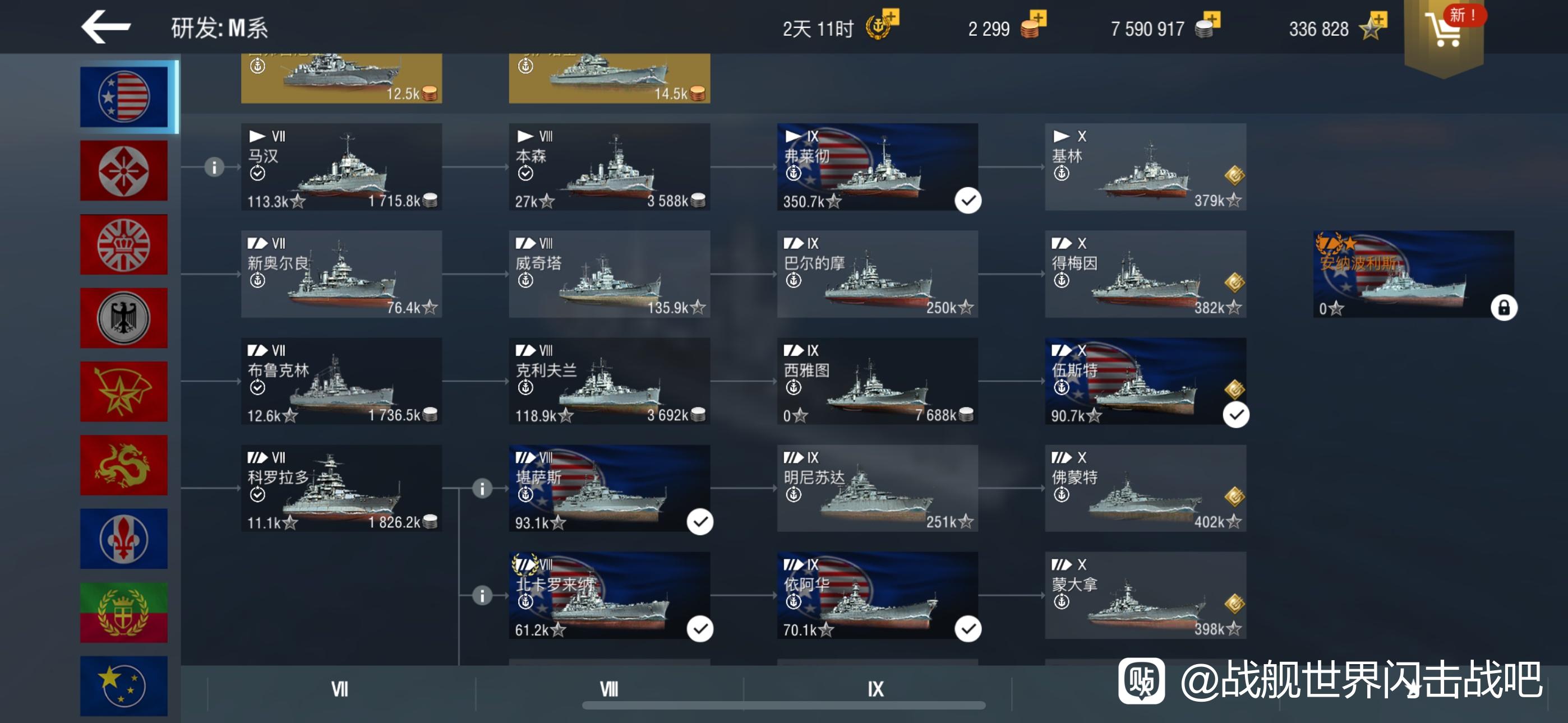
Task: Click the checkmark on 弗莱彻 ship
Action: 968,200
